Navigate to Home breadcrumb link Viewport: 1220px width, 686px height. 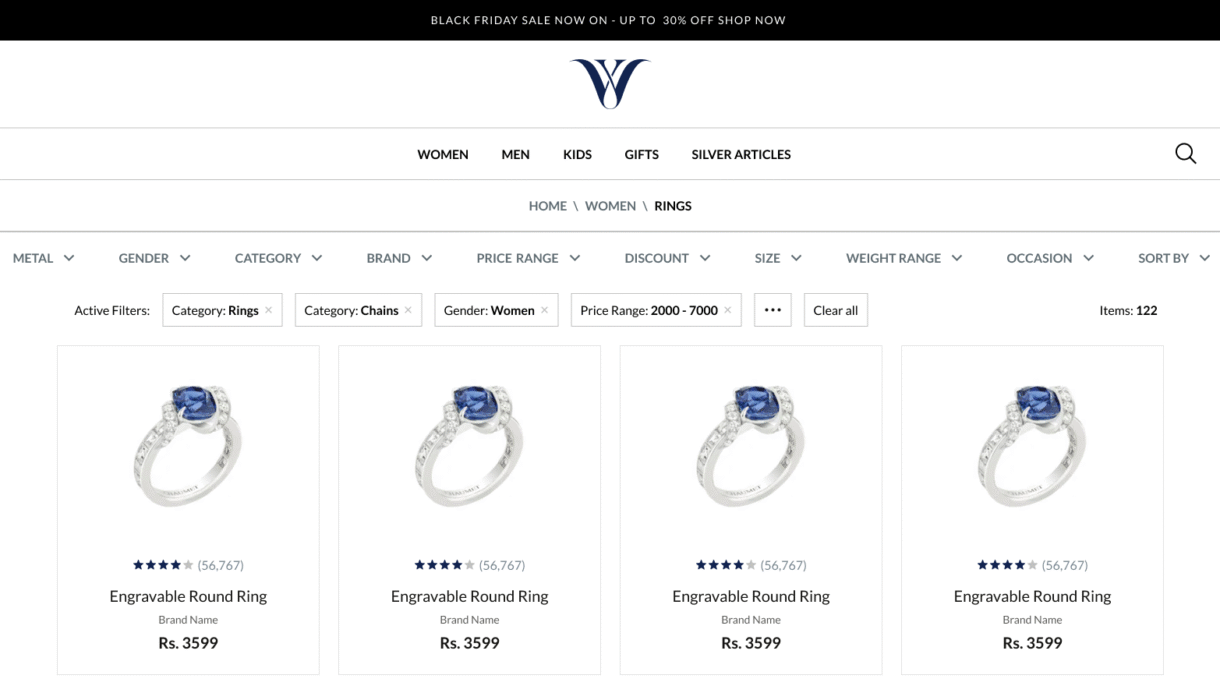[547, 206]
